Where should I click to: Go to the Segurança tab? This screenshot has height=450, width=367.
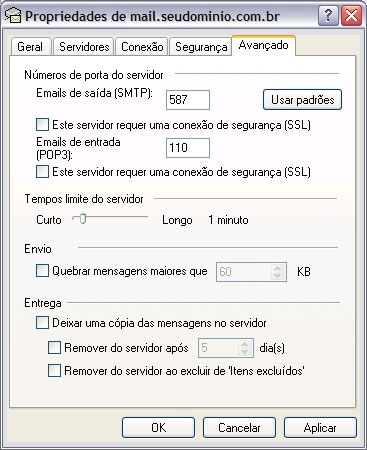[x=201, y=46]
